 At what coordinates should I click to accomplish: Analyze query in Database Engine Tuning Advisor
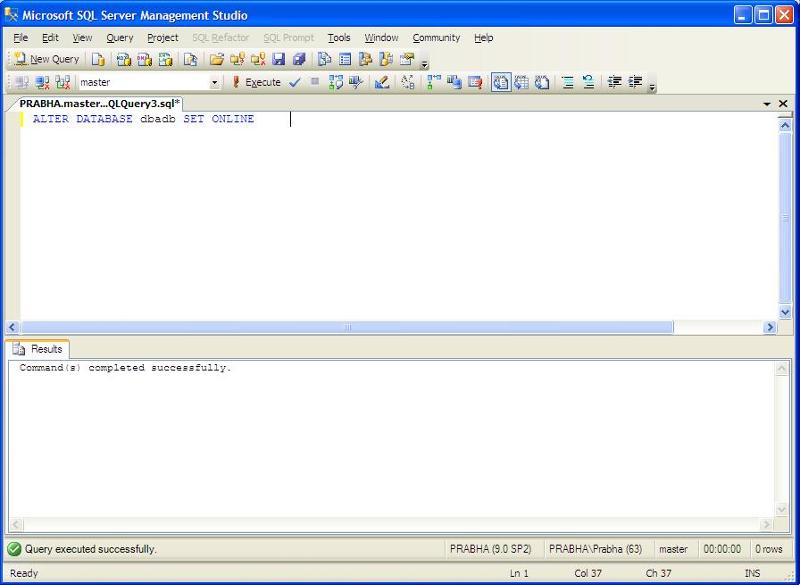[x=356, y=83]
